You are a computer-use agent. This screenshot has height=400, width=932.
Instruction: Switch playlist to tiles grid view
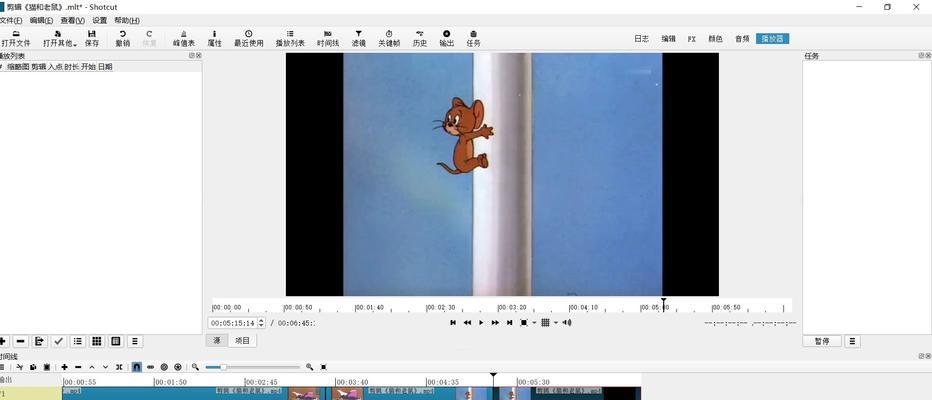(97, 341)
